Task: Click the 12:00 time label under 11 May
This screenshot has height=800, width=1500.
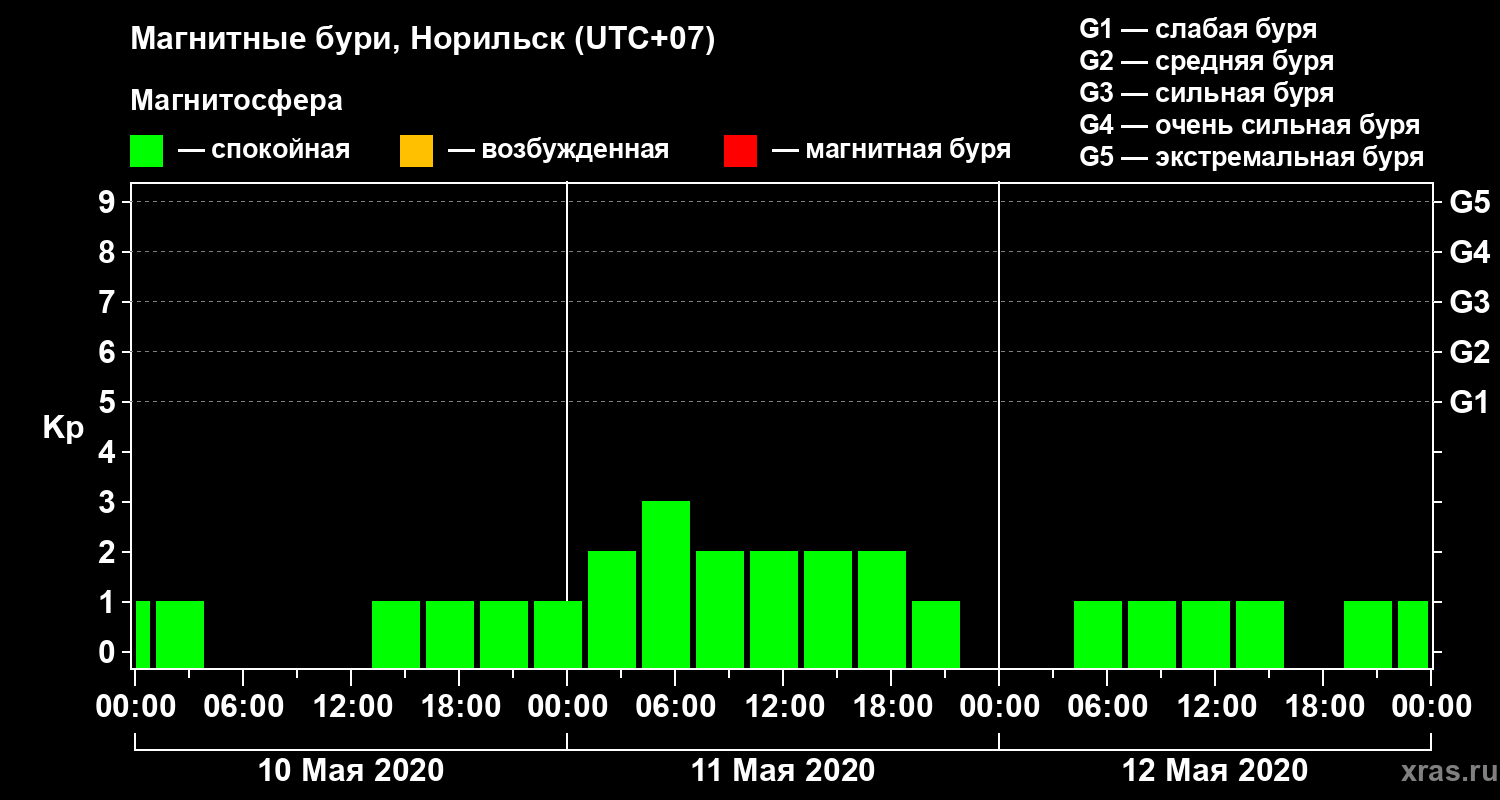Action: (783, 707)
